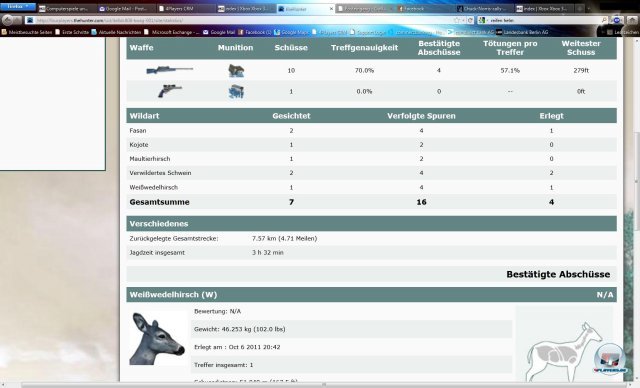Image resolution: width=640 pixels, height=388 pixels.
Task: Select the 57.1% kills per hit value
Action: tap(510, 71)
